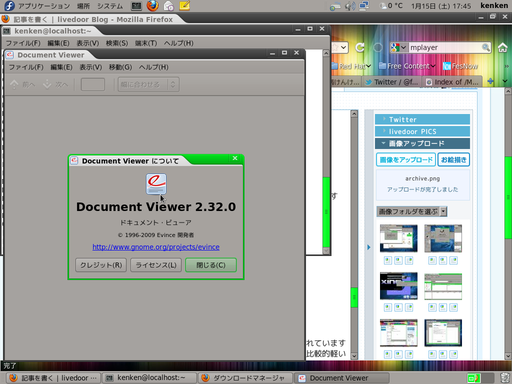Launch the terminal from the top panel icon
Image resolution: width=512 pixels, height=384 pixels.
(136, 6)
